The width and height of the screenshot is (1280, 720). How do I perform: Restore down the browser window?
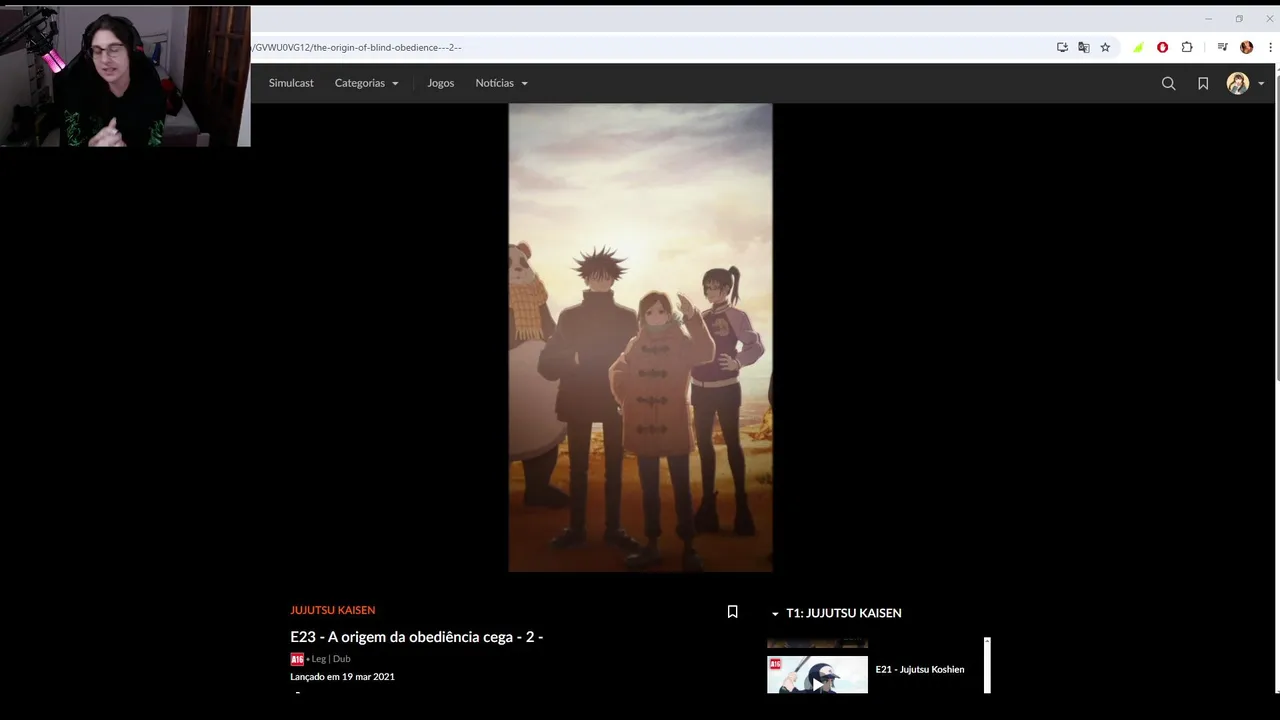tap(1239, 18)
